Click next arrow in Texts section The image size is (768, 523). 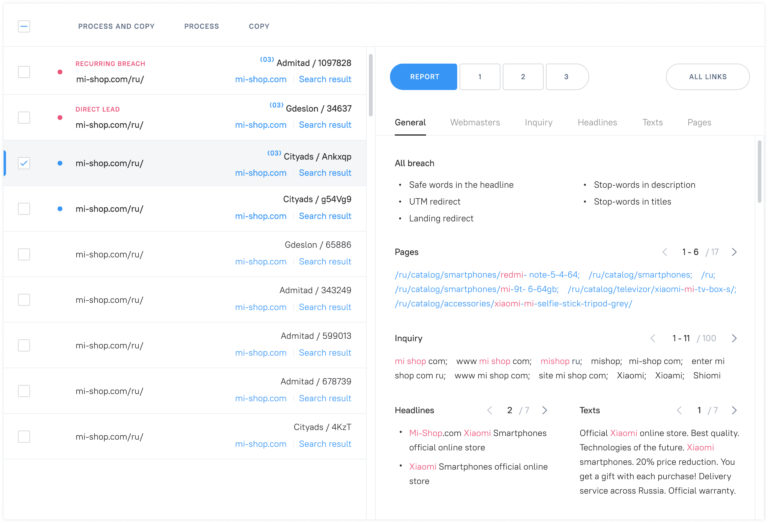coord(734,410)
